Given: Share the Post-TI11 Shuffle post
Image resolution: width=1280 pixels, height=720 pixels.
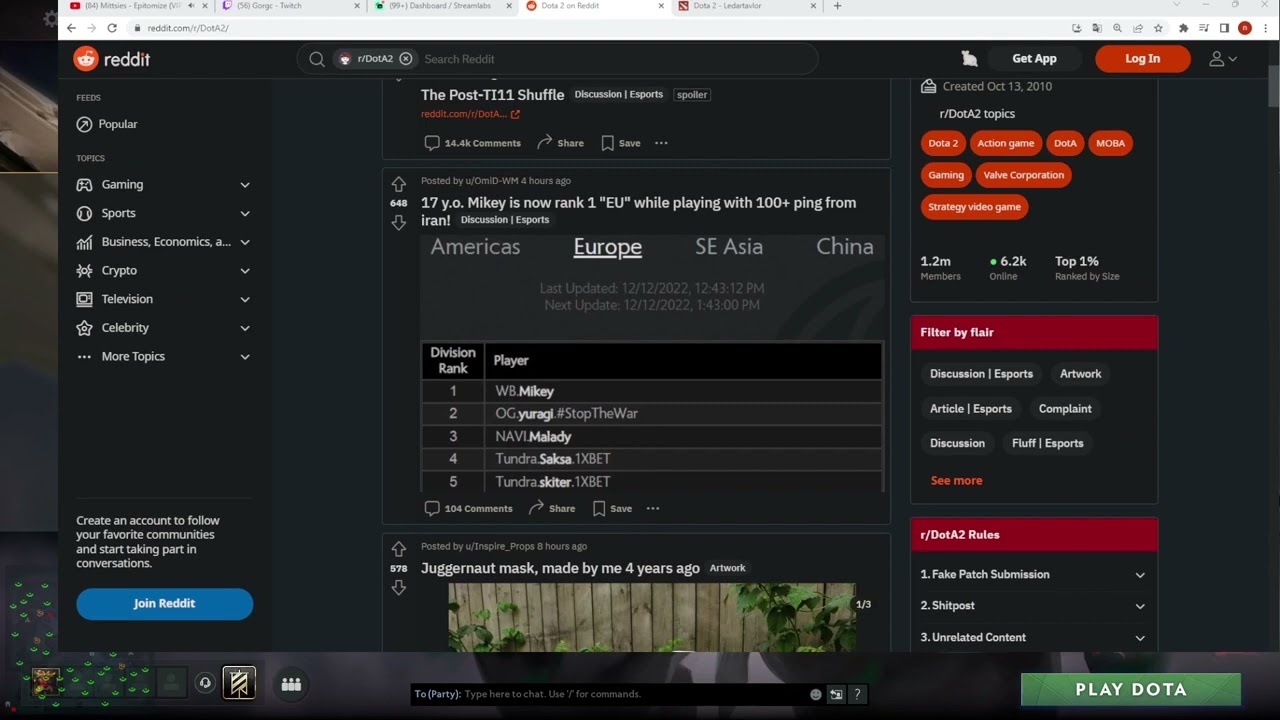Looking at the screenshot, I should pyautogui.click(x=560, y=143).
